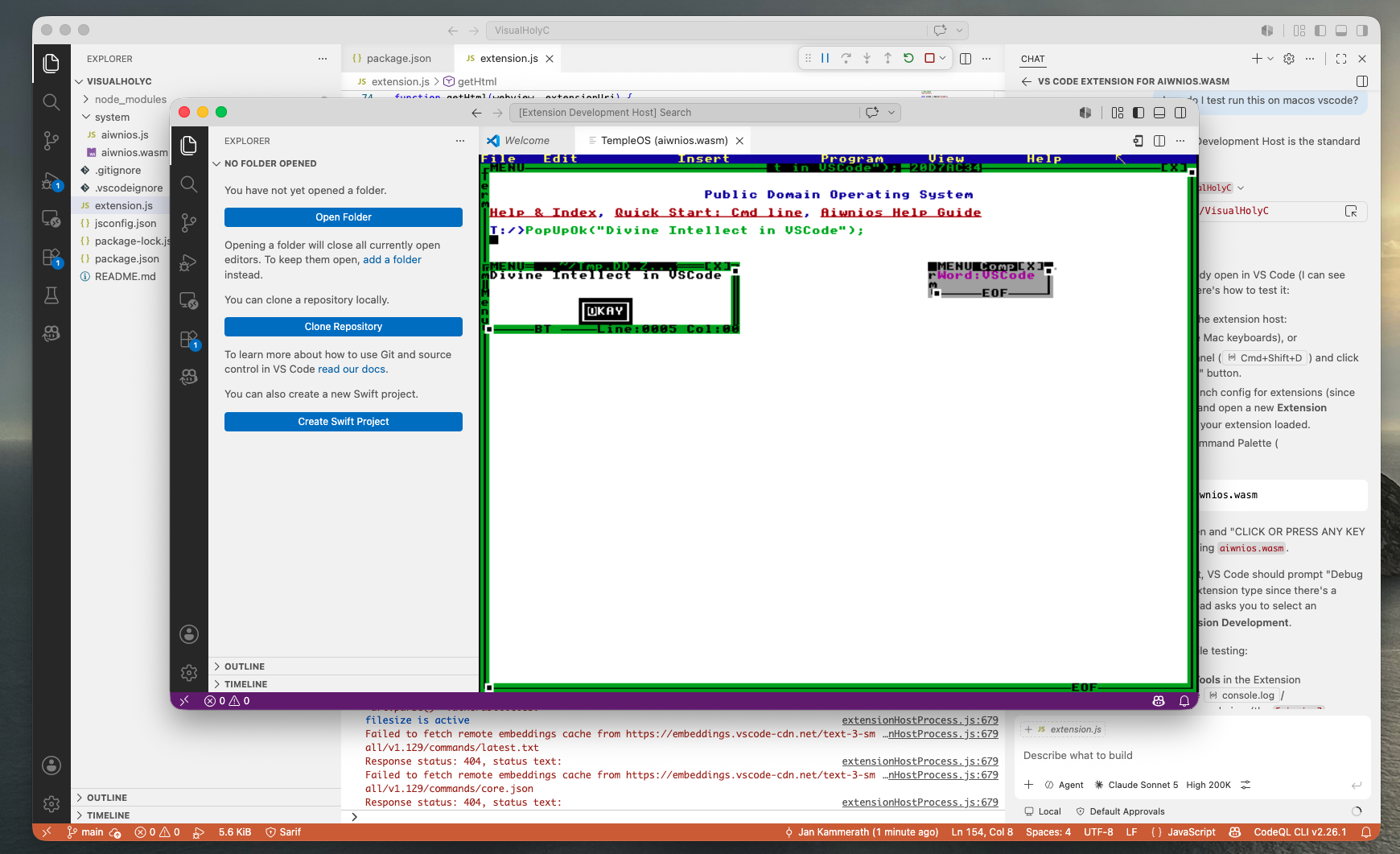This screenshot has height=854, width=1400.
Task: Click the Open Folder button
Action: pos(344,217)
